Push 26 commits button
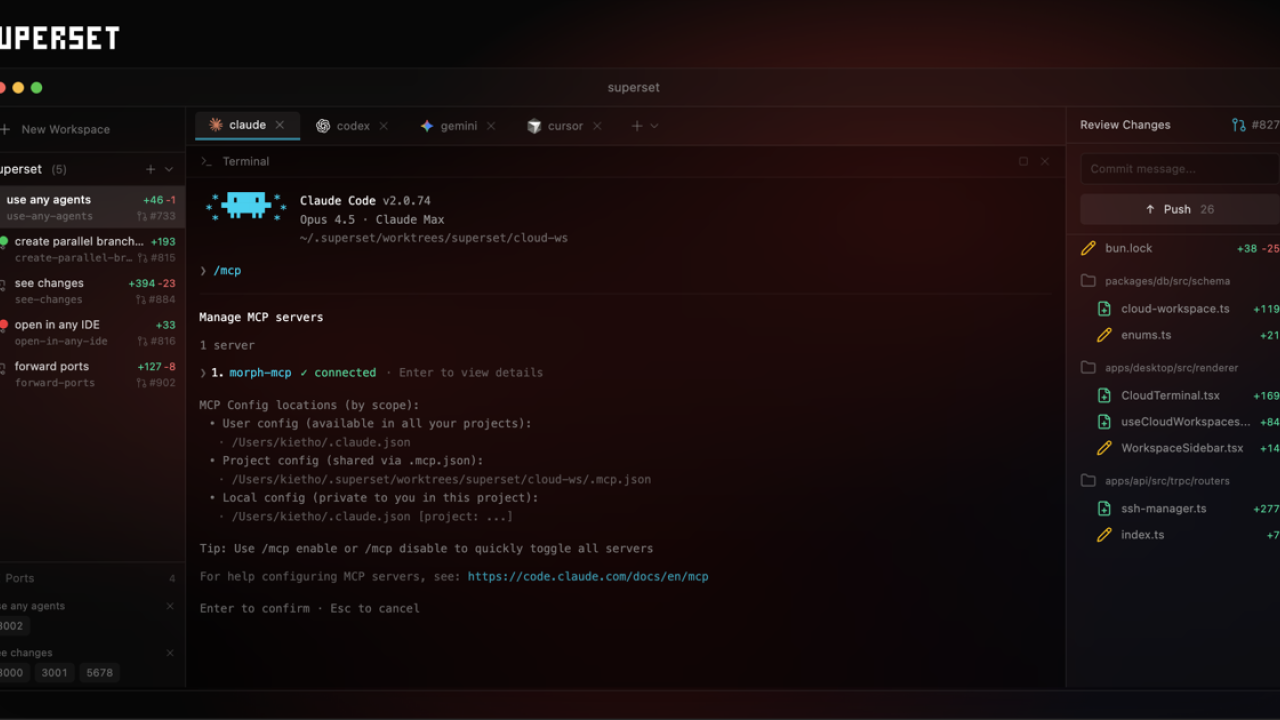The width and height of the screenshot is (1280, 720). coord(1180,209)
